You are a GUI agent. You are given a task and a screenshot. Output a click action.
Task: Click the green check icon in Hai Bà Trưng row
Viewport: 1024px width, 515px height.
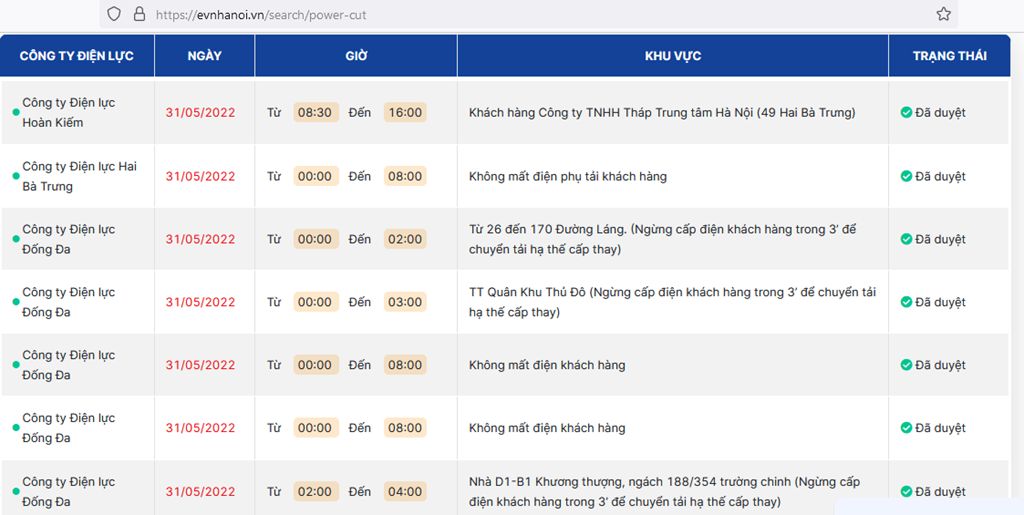coord(906,176)
